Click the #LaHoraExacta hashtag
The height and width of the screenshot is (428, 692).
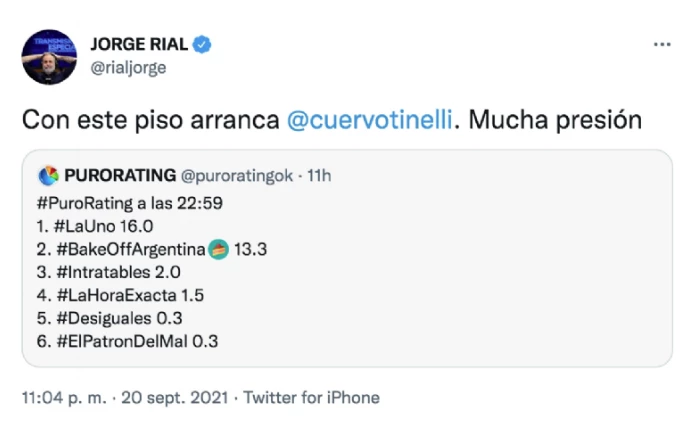[x=119, y=295]
